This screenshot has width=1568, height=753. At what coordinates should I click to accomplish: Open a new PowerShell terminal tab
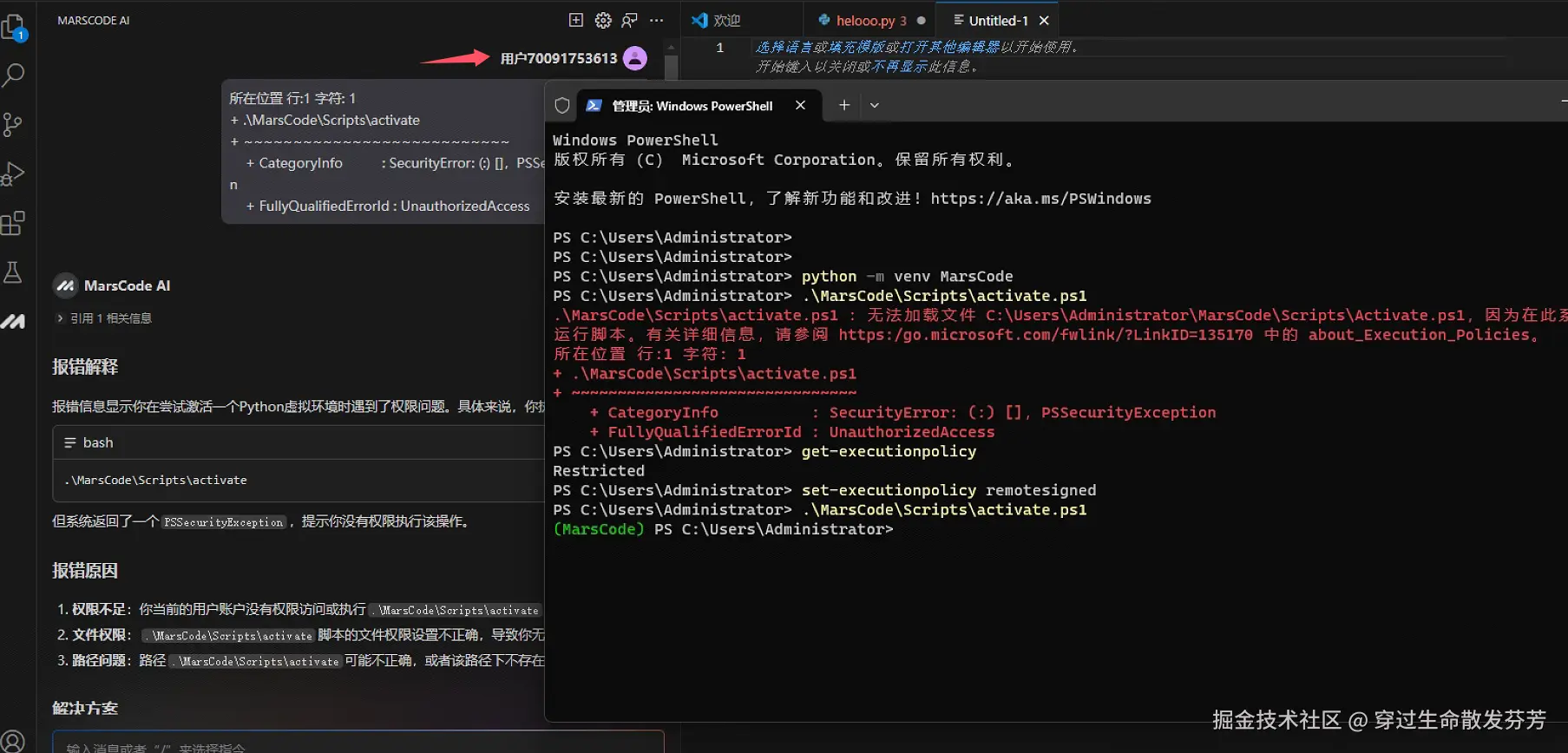pos(843,105)
